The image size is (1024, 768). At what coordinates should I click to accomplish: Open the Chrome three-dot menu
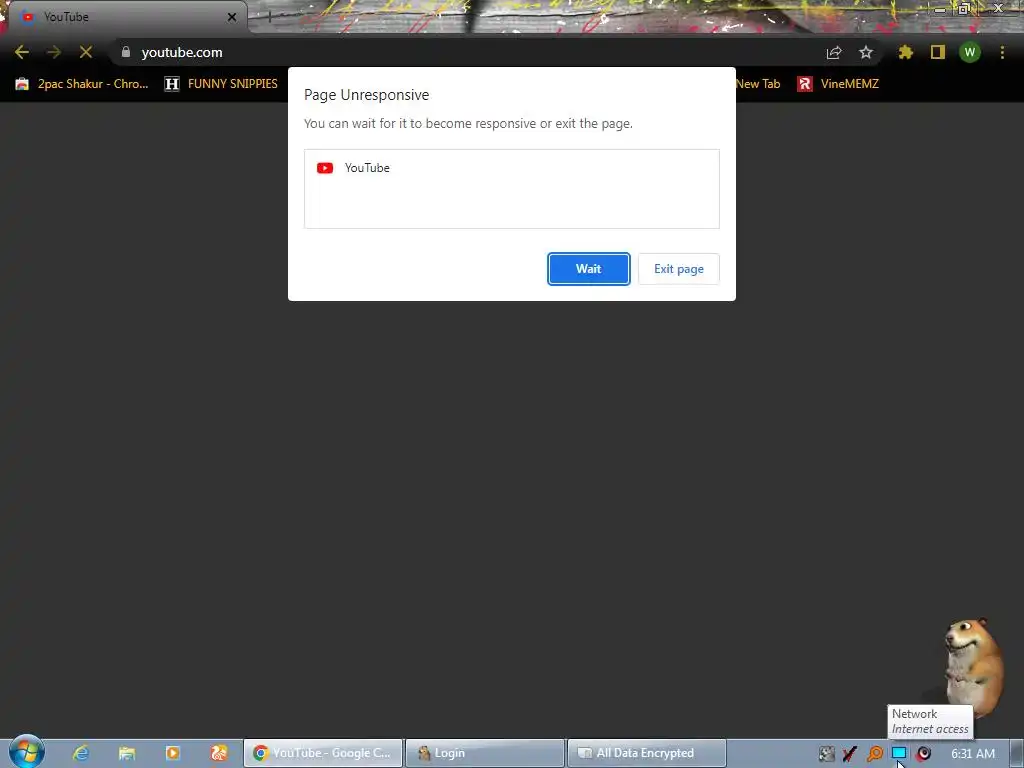1002,52
